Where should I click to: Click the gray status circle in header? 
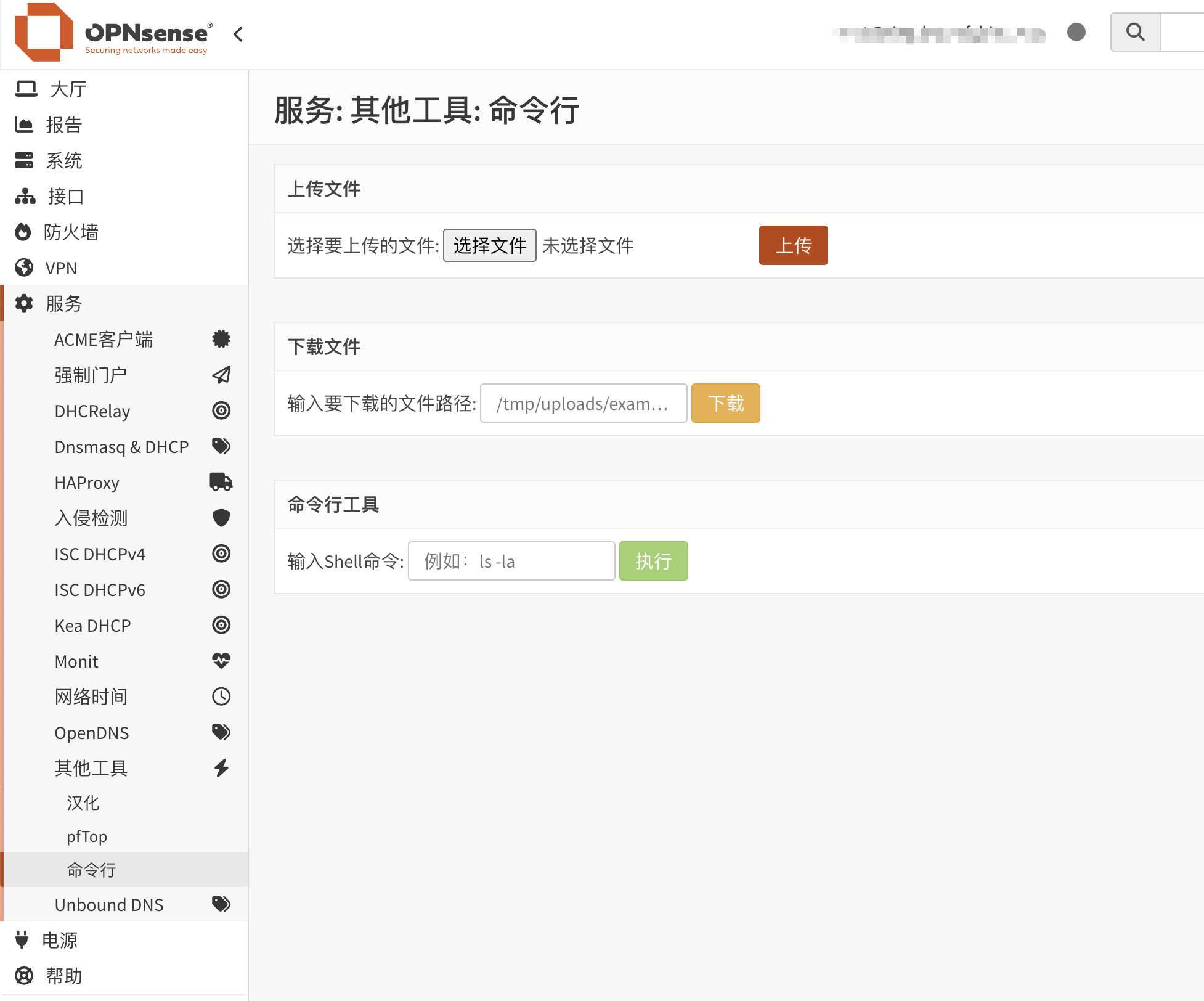1076,32
